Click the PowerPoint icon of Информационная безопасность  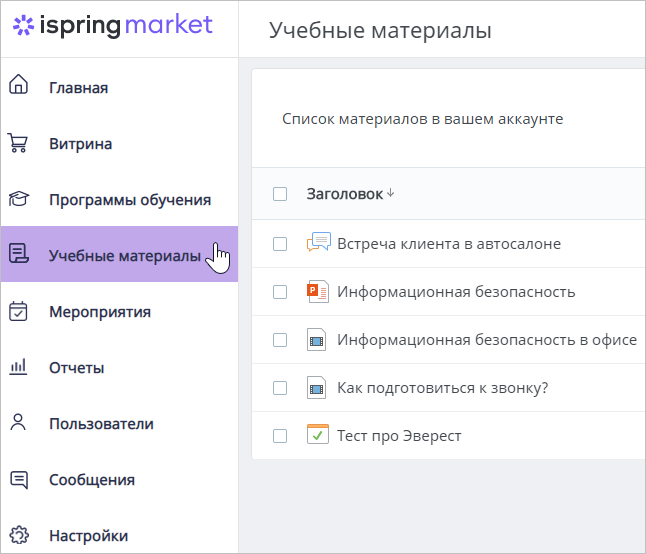tap(318, 292)
